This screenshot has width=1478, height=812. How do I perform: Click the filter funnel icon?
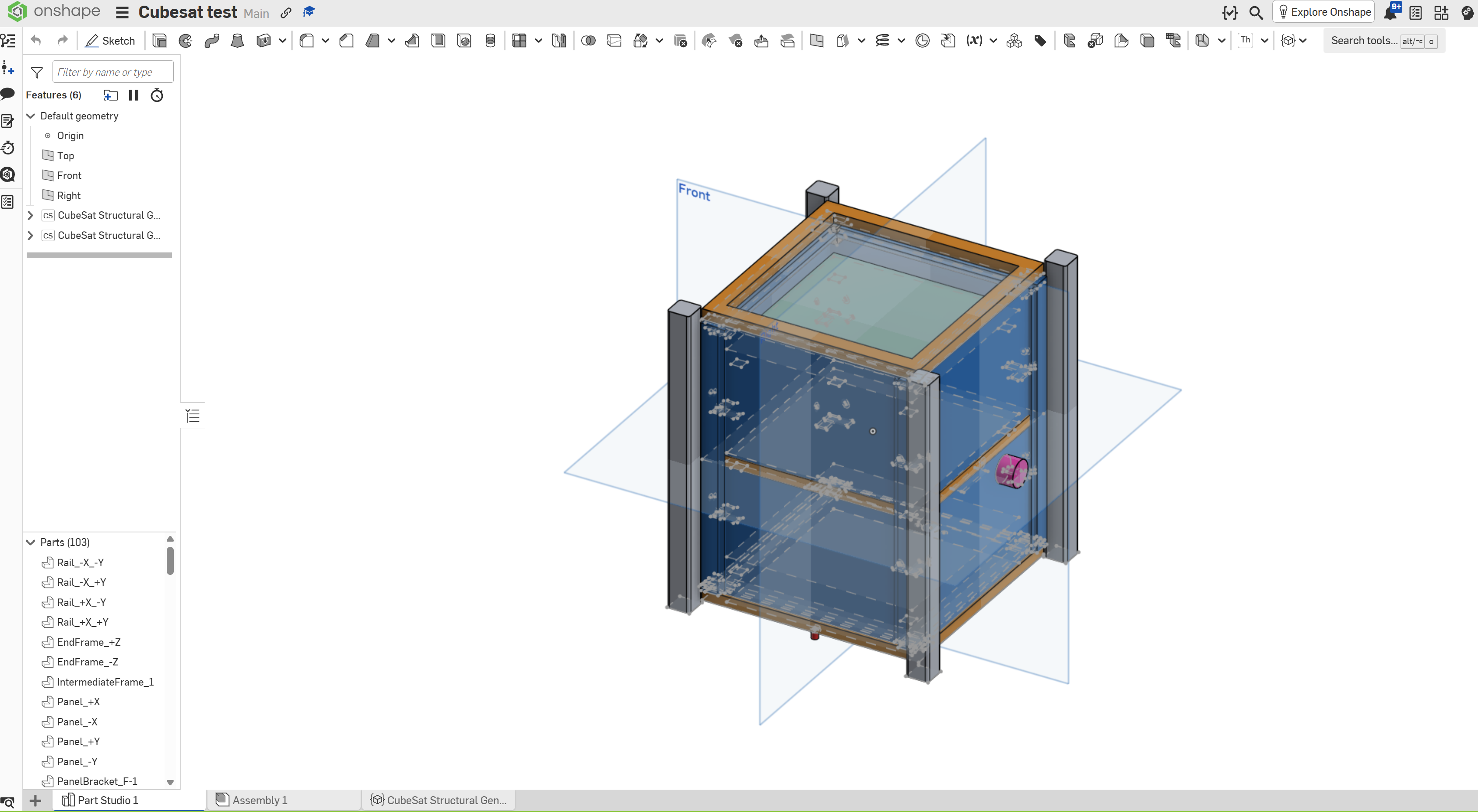pos(37,72)
